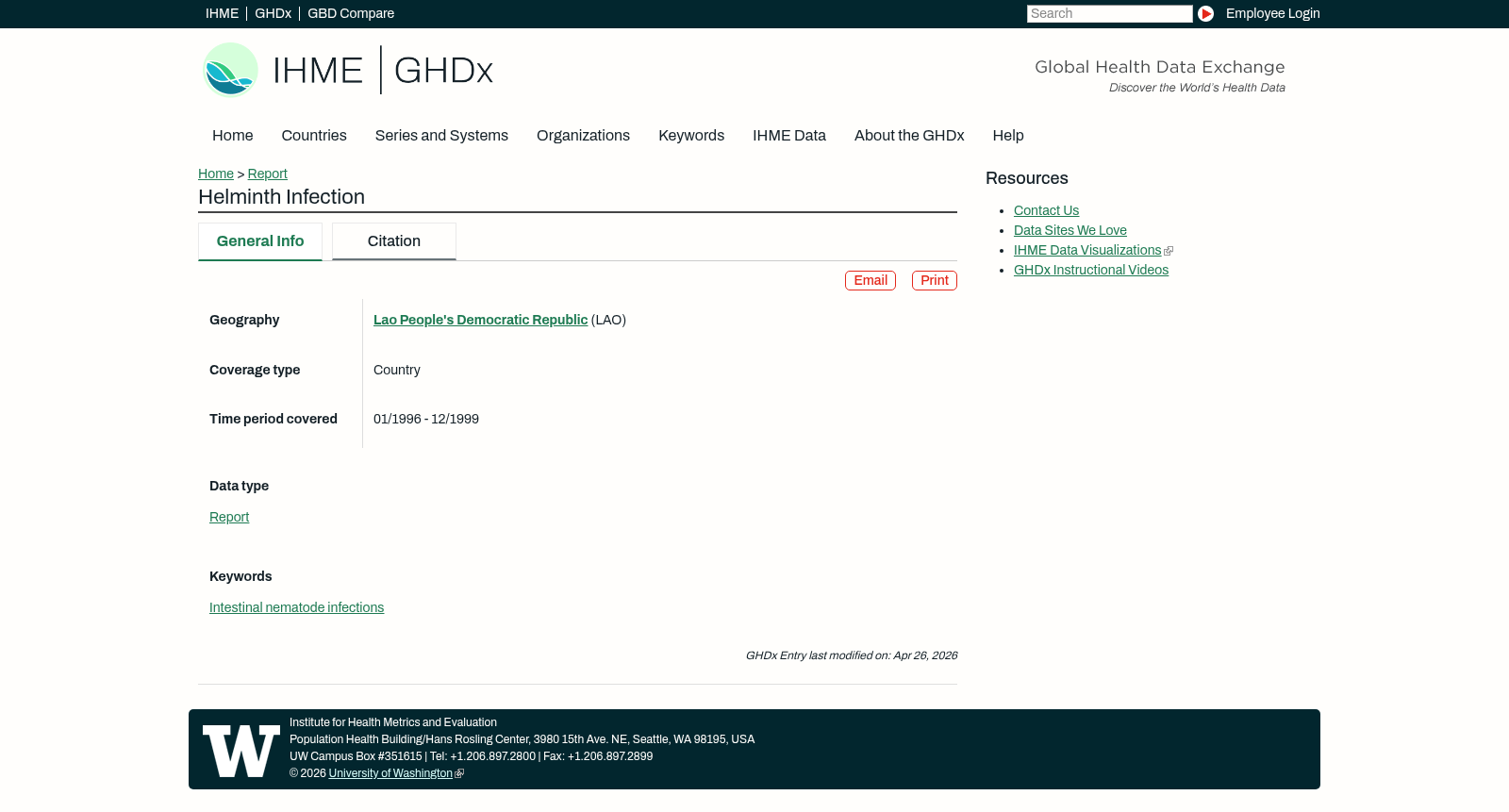Click external link icon after University of Washington
The height and width of the screenshot is (812, 1509).
459,774
